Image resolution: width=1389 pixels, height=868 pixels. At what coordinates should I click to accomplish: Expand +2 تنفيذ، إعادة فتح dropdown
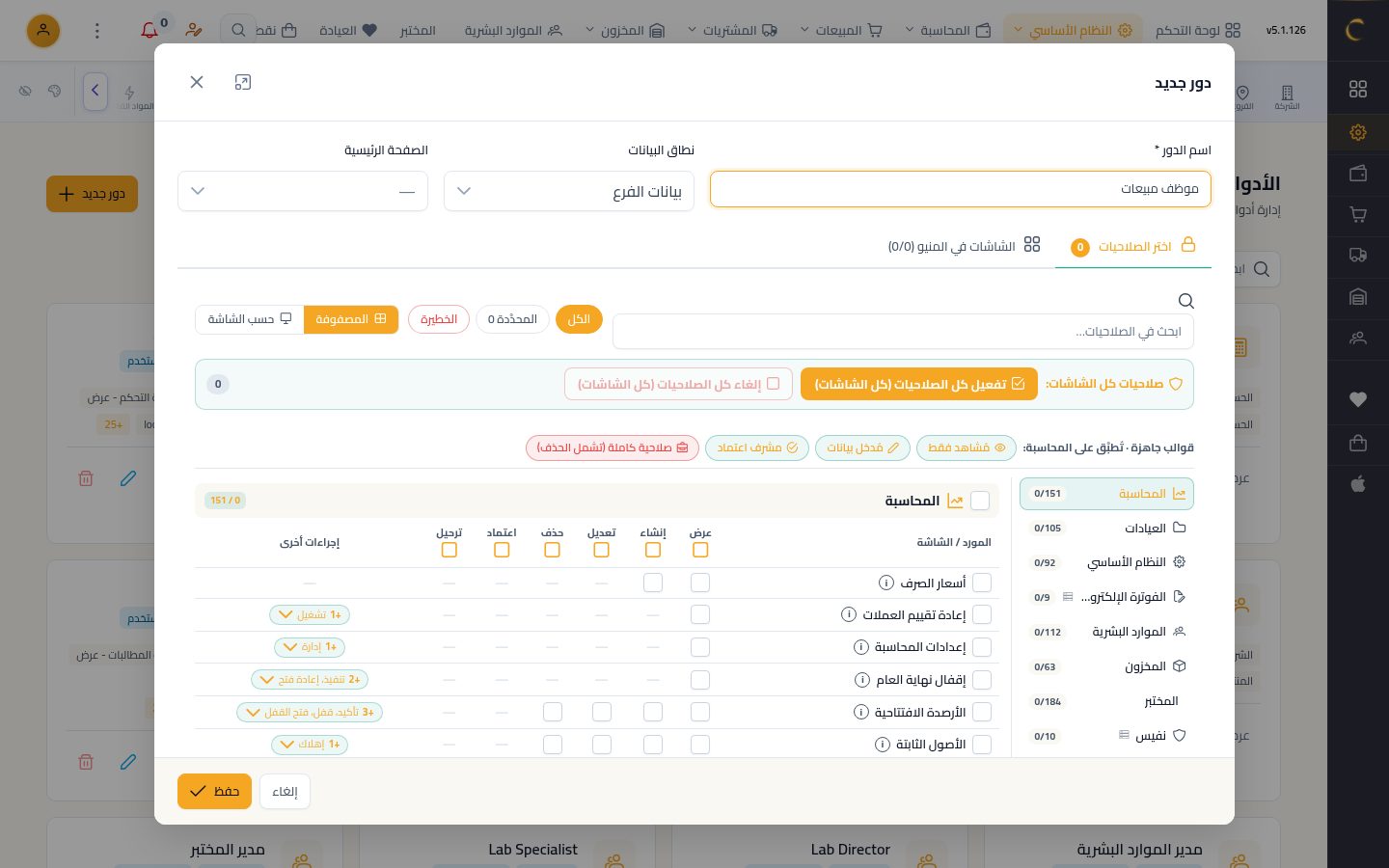pyautogui.click(x=310, y=680)
